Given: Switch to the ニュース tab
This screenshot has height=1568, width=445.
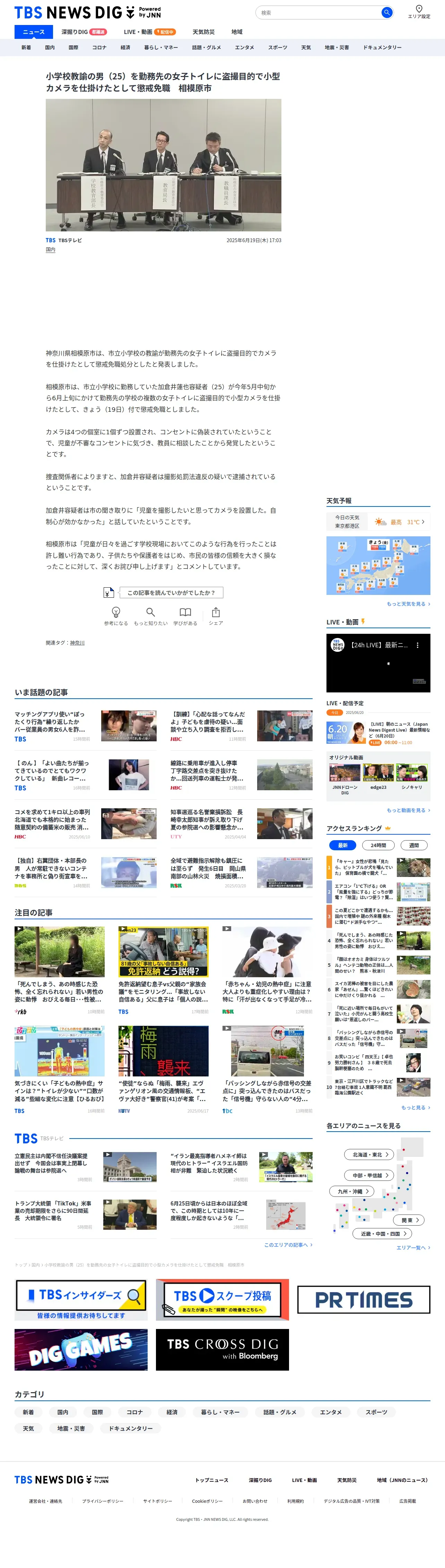Looking at the screenshot, I should tap(33, 32).
